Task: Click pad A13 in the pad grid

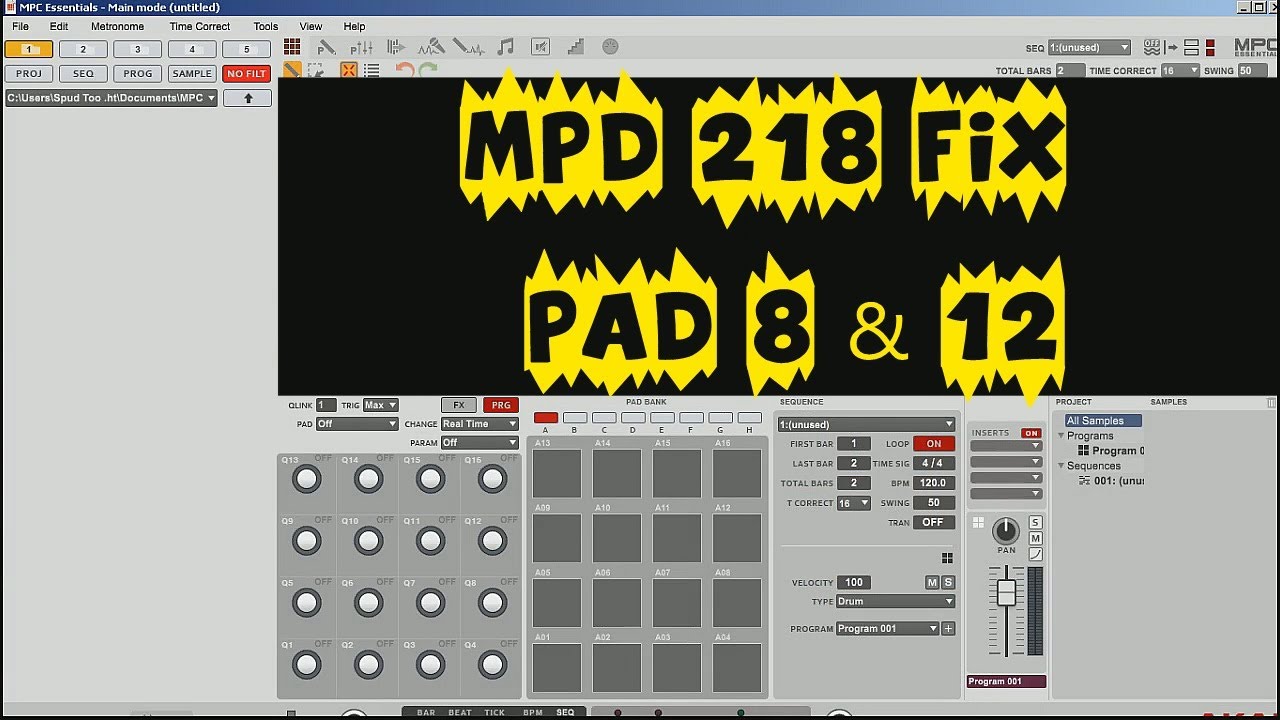Action: (557, 473)
